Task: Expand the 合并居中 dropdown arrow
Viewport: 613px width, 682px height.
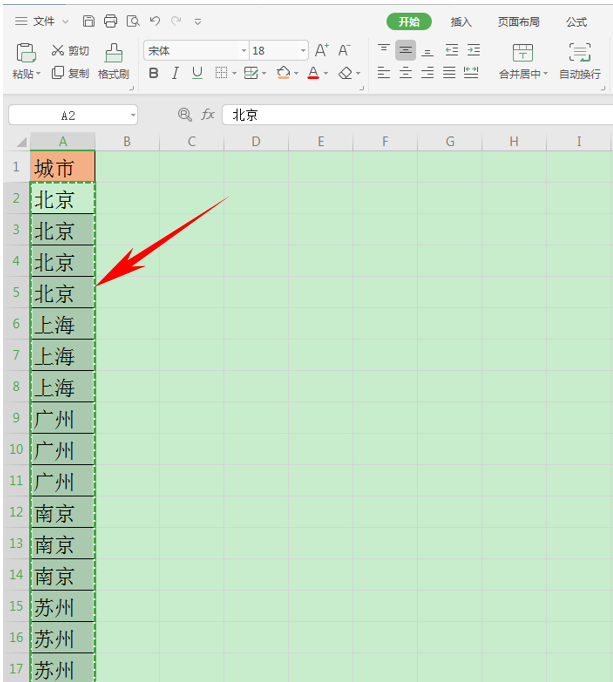Action: point(545,74)
